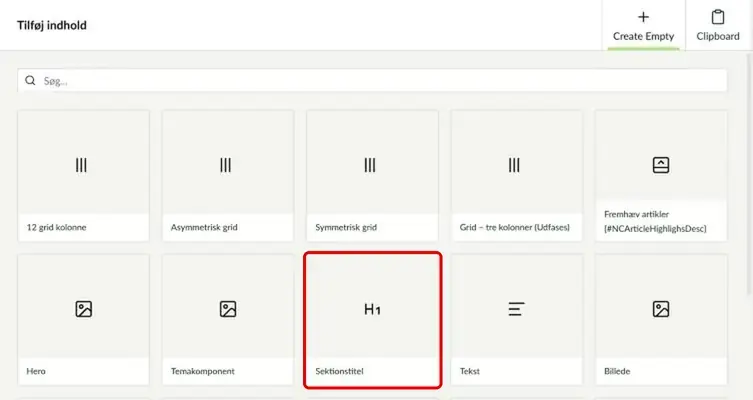
Task: Select the Billede image icon
Action: [x=661, y=309]
